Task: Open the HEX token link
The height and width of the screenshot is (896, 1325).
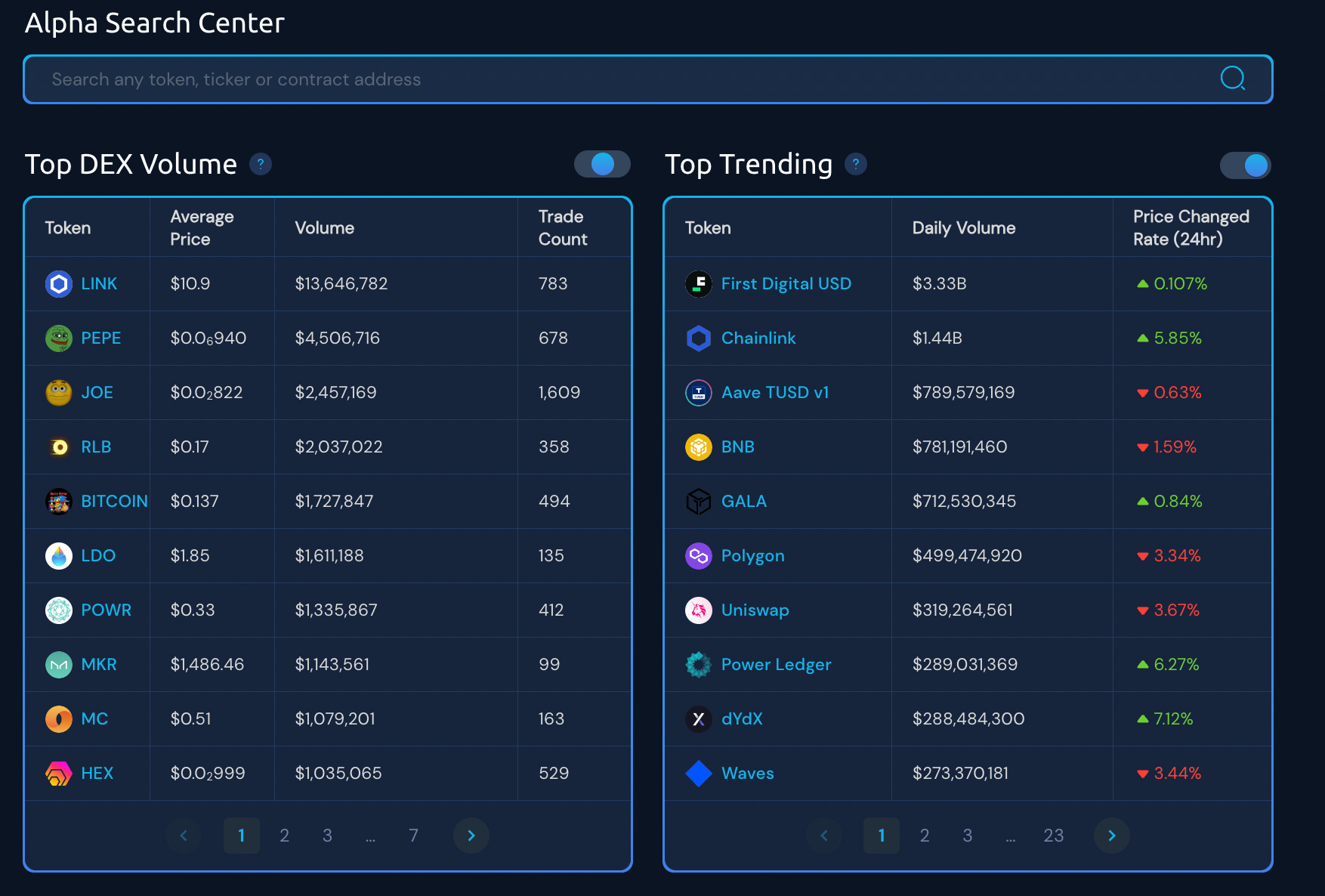Action: tap(97, 774)
